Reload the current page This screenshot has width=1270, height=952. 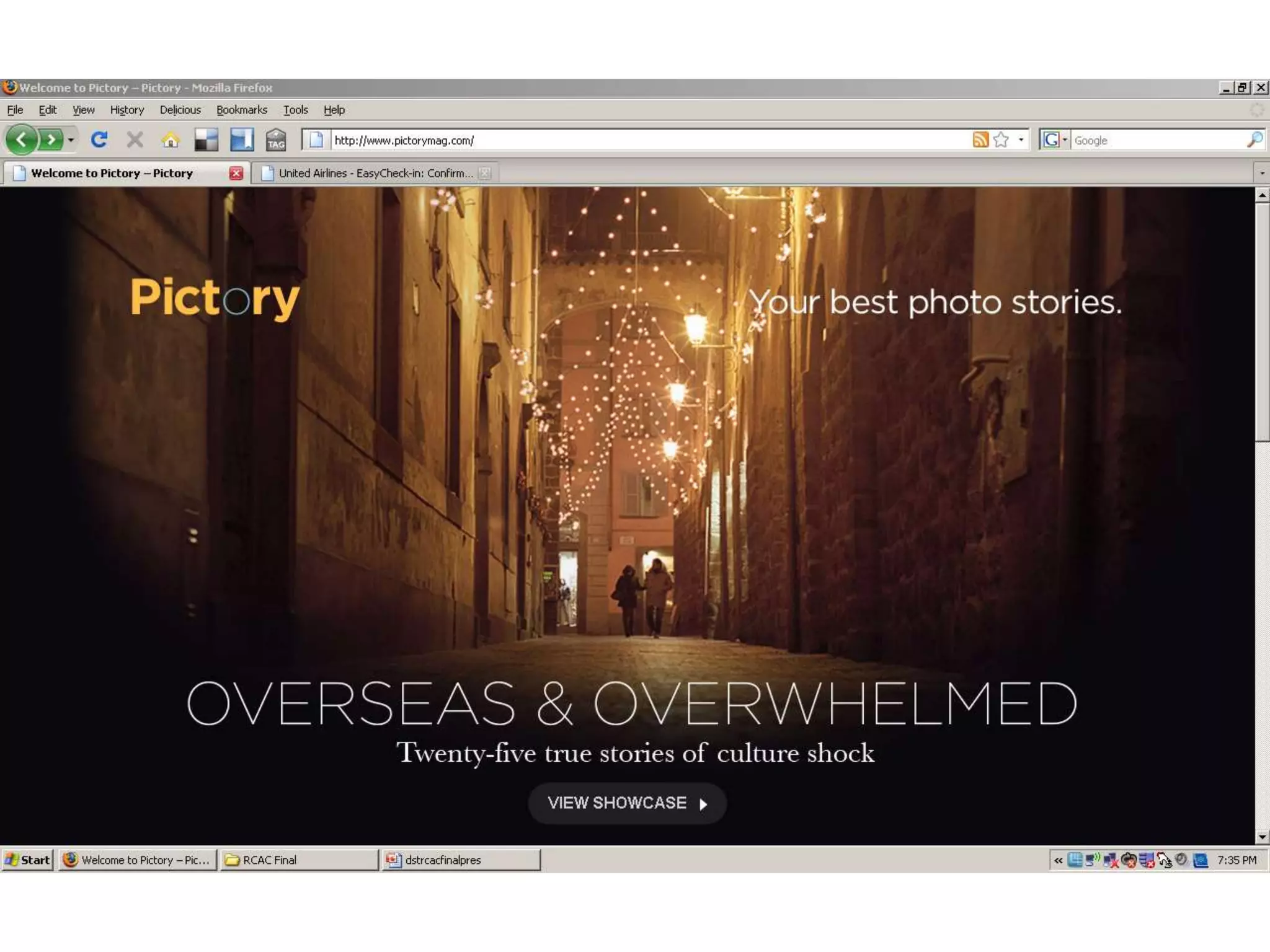coord(99,139)
